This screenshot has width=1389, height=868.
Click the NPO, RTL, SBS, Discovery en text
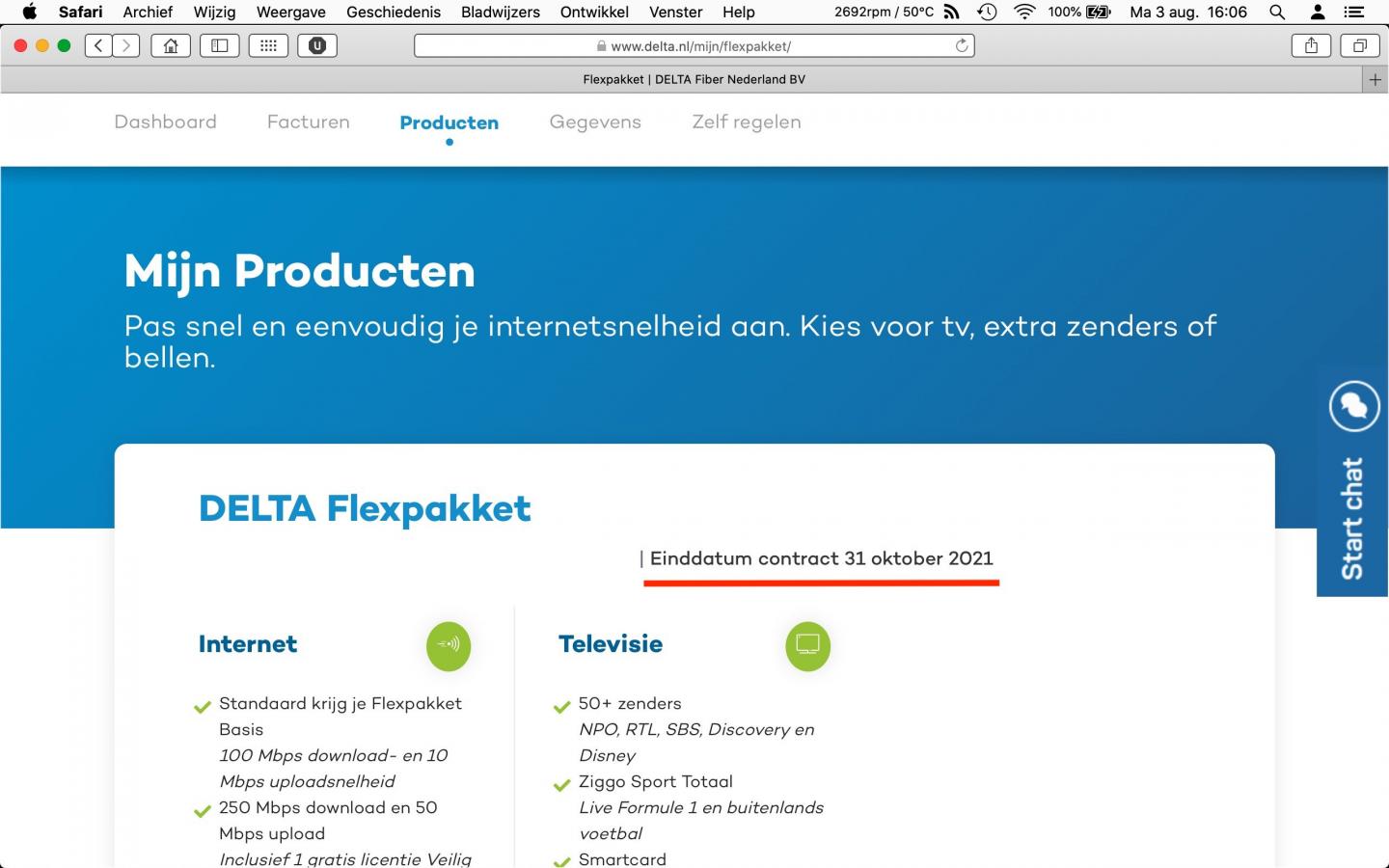point(696,729)
